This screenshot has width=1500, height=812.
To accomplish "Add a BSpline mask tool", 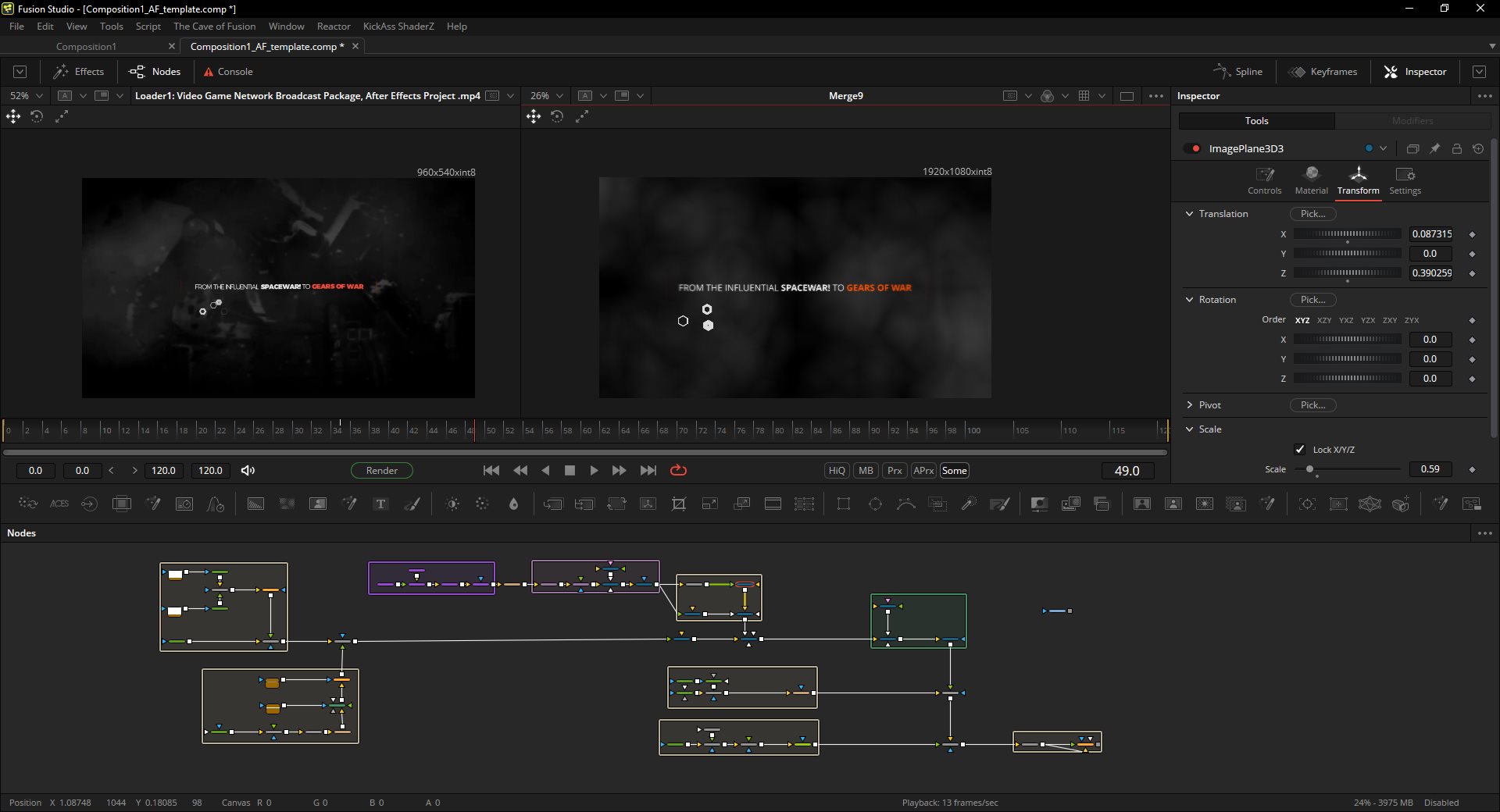I will [x=906, y=504].
